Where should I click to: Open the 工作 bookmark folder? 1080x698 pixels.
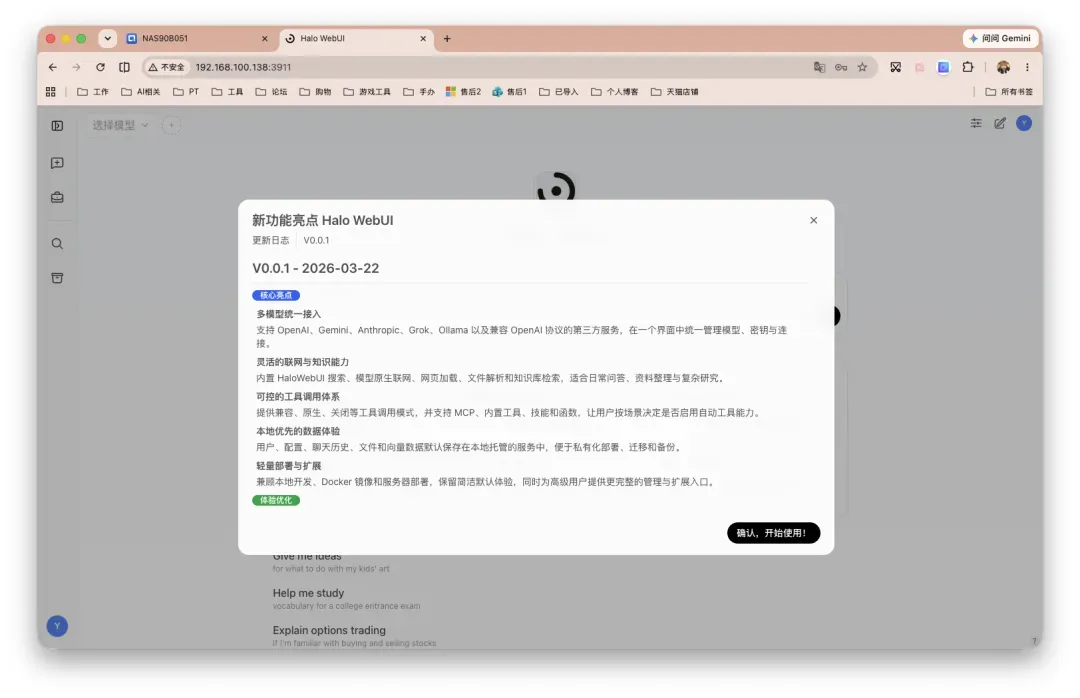93,92
